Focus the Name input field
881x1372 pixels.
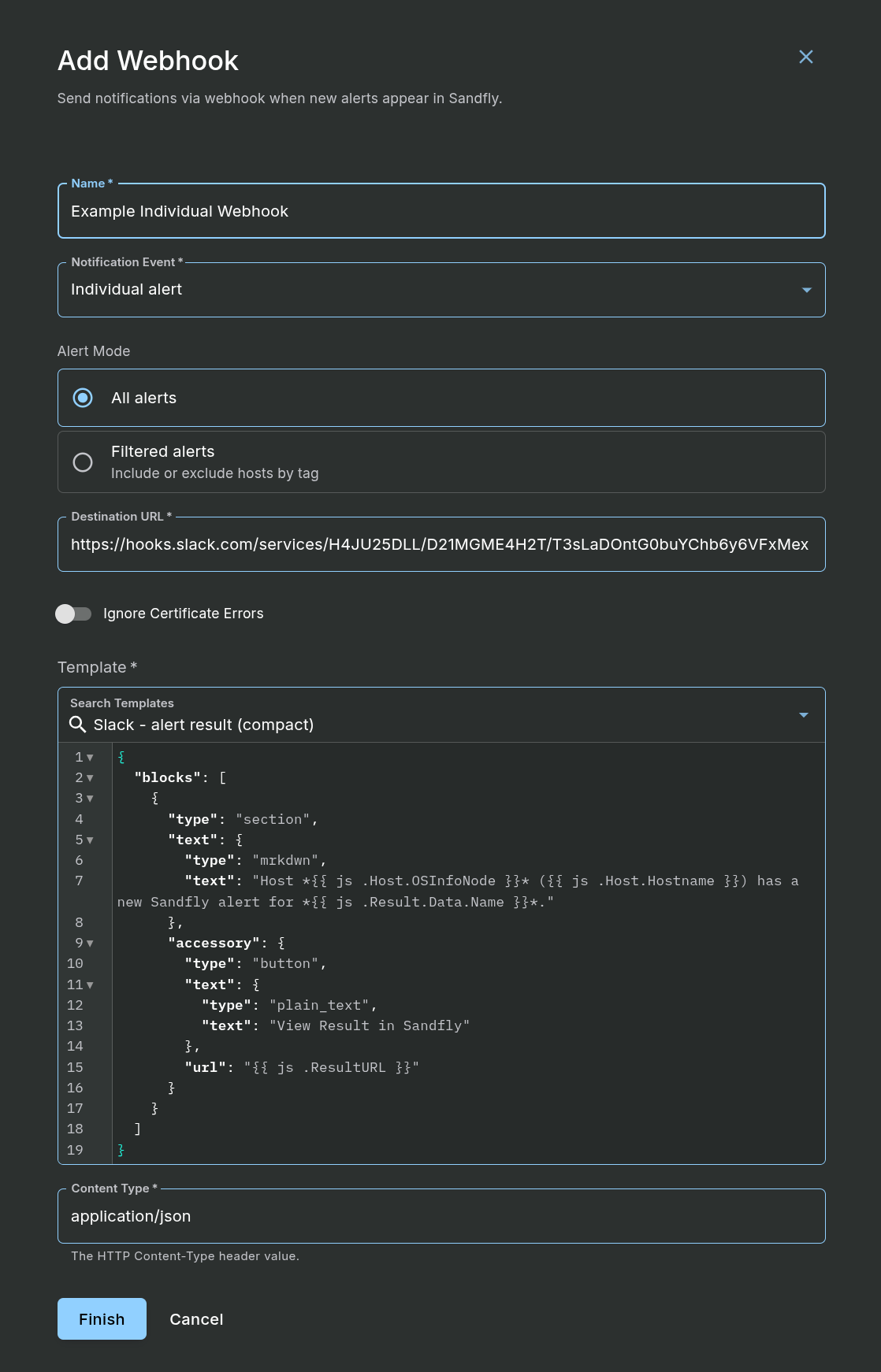(x=441, y=211)
